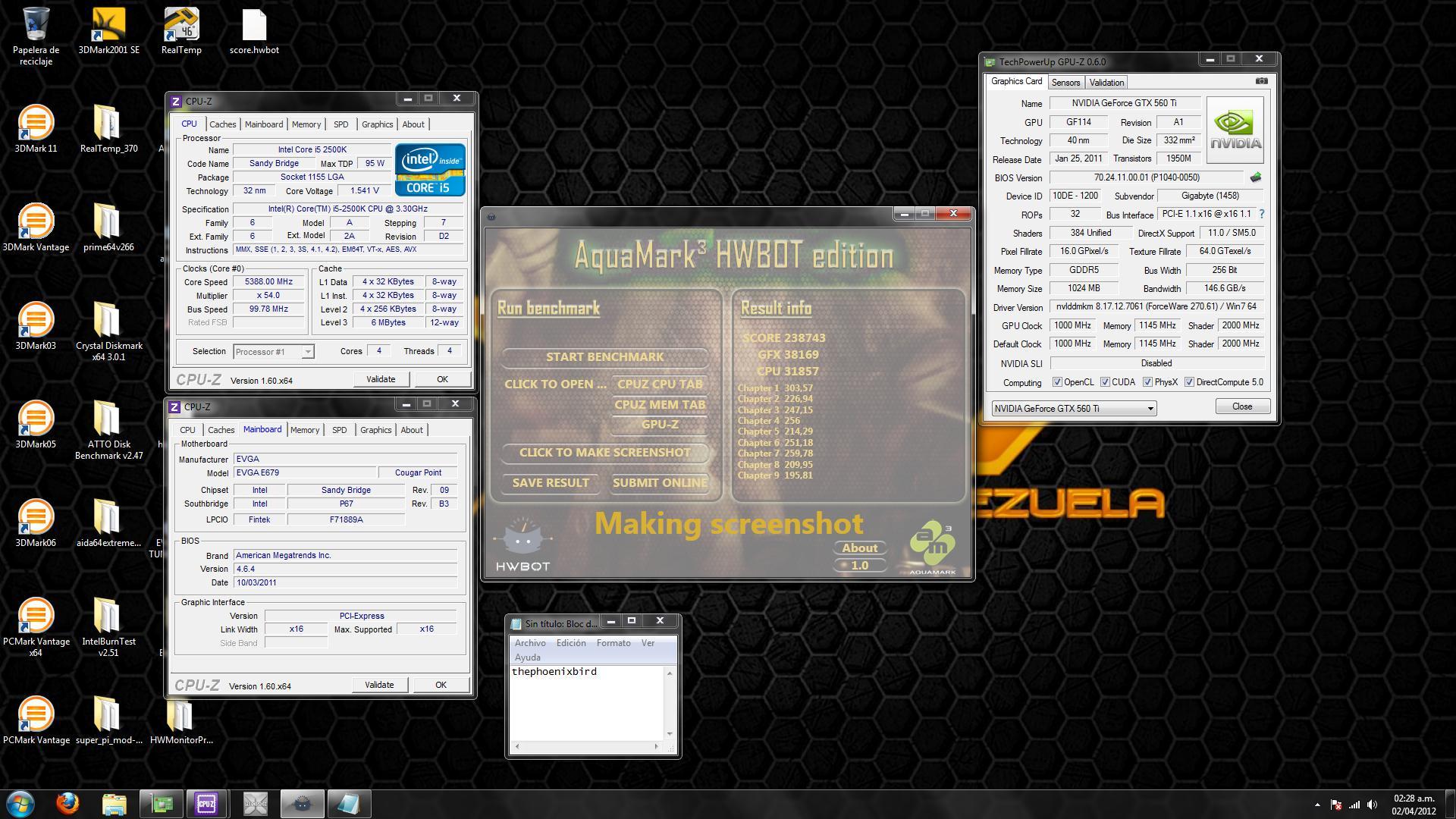Open 3DMark Vantage shortcut

point(36,227)
